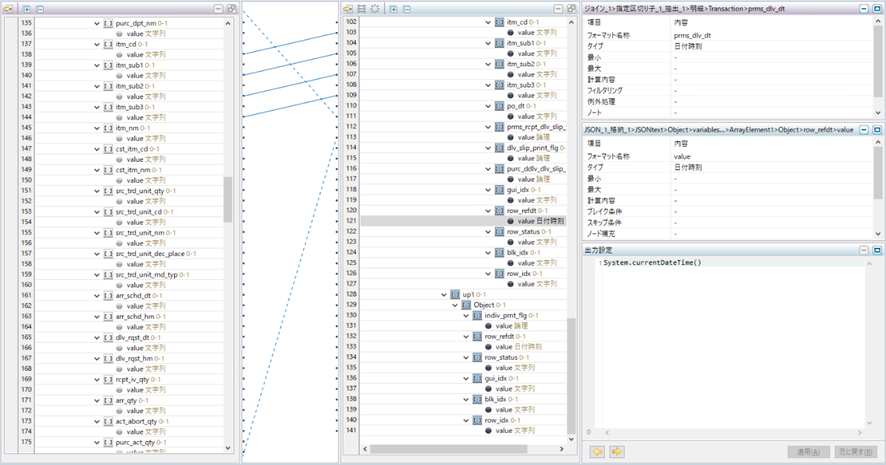Collapse the src_trd_unit_qty node in left tree
Screen dimensions: 886x465
pos(96,190)
